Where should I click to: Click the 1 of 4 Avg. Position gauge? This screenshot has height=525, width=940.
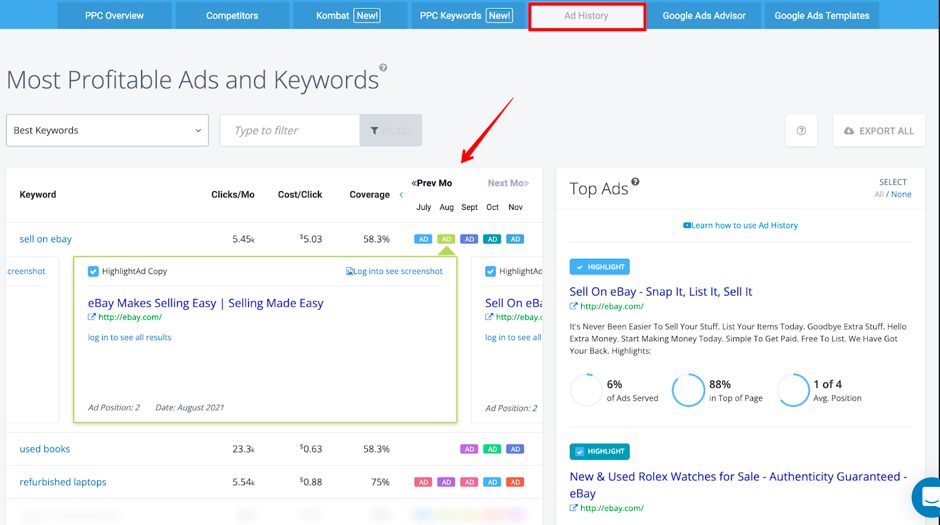pos(793,390)
